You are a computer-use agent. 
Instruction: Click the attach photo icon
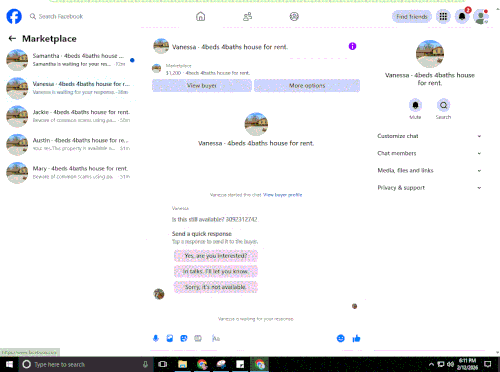[170, 339]
